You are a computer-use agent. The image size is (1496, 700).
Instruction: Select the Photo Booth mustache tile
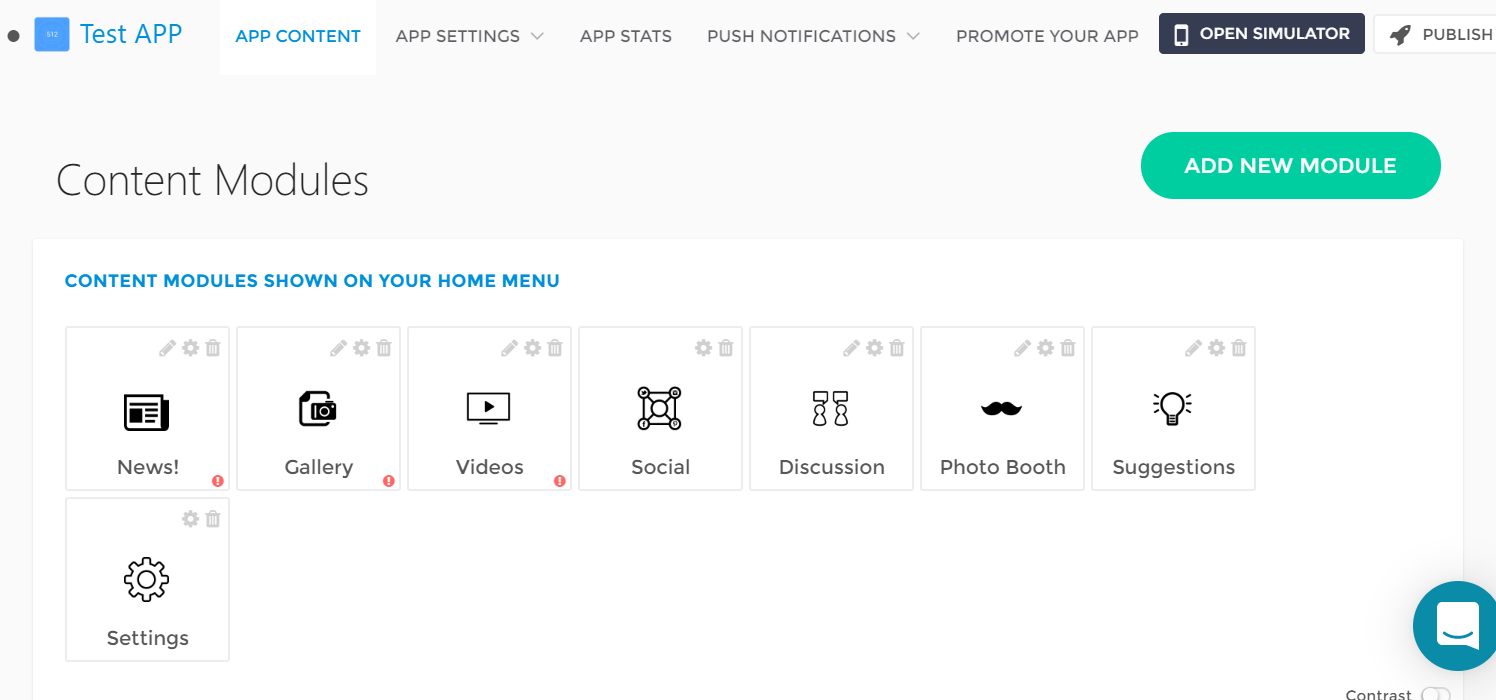pyautogui.click(x=1002, y=409)
